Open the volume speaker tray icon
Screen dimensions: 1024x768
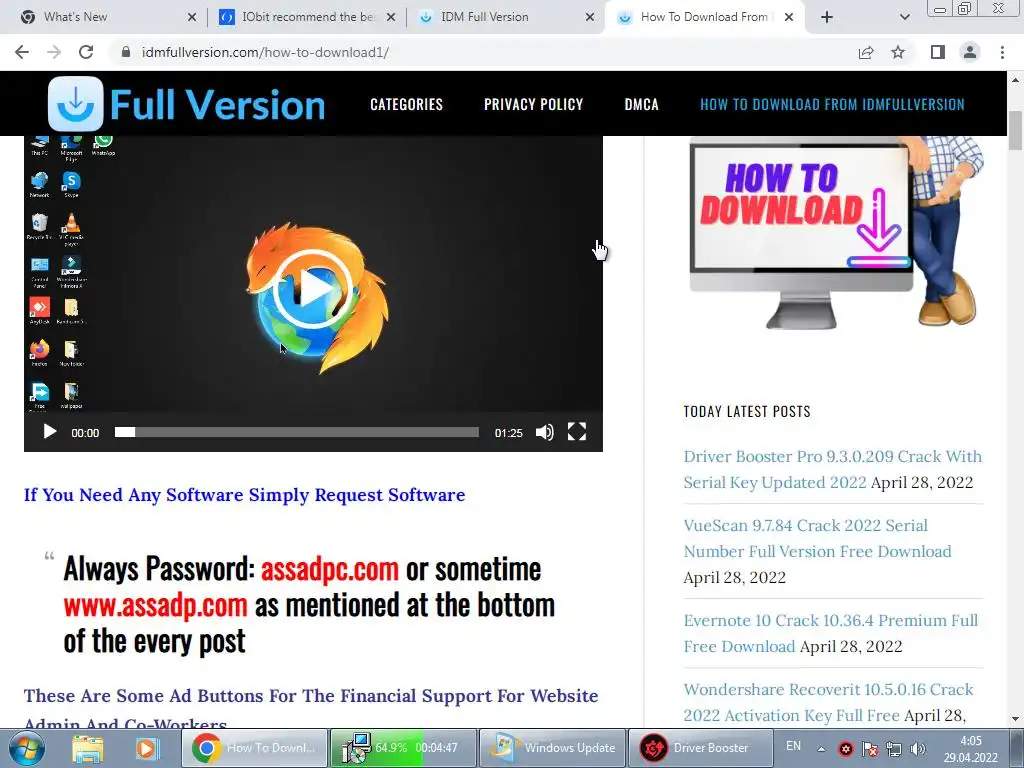918,749
